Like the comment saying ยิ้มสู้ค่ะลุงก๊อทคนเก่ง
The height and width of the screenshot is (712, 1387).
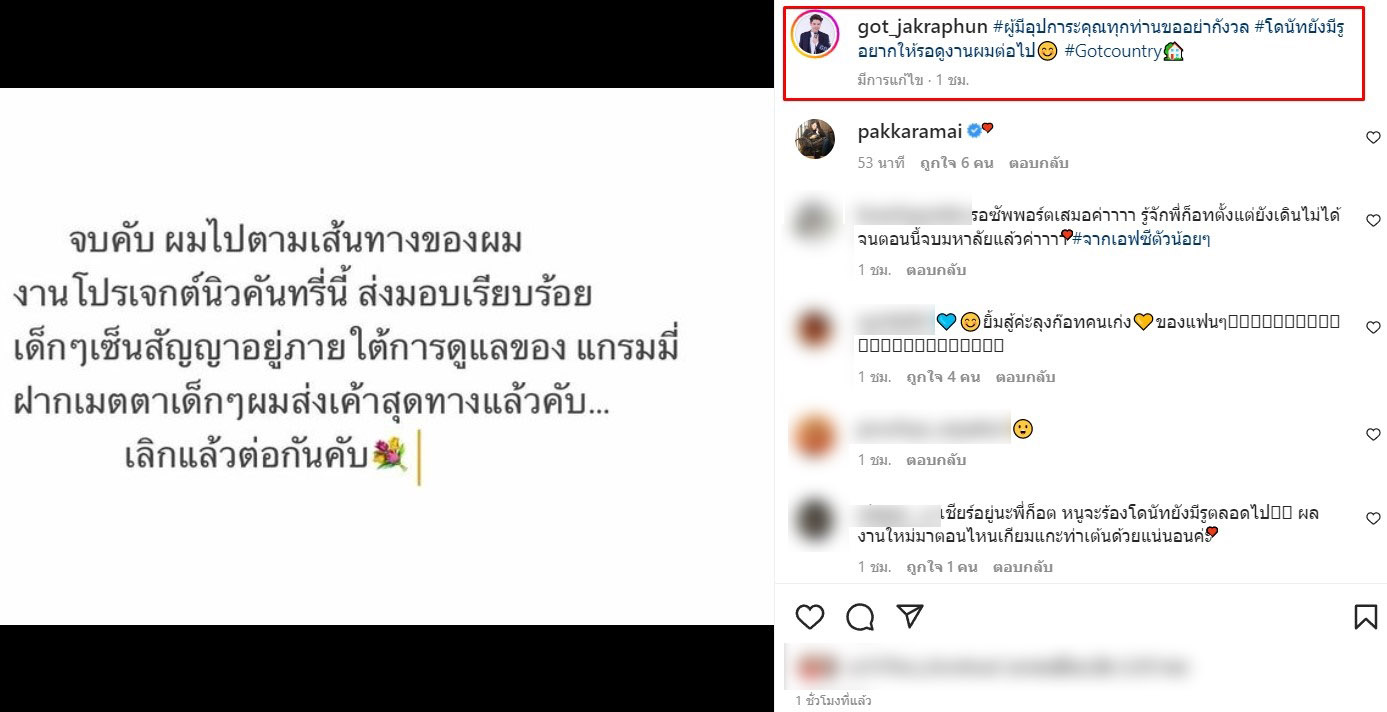[1373, 327]
